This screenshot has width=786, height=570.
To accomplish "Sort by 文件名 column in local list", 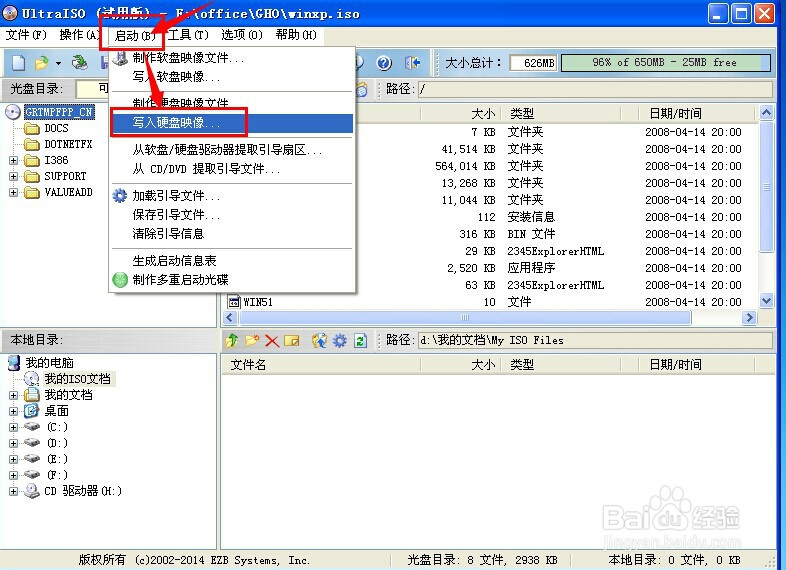I will point(321,364).
